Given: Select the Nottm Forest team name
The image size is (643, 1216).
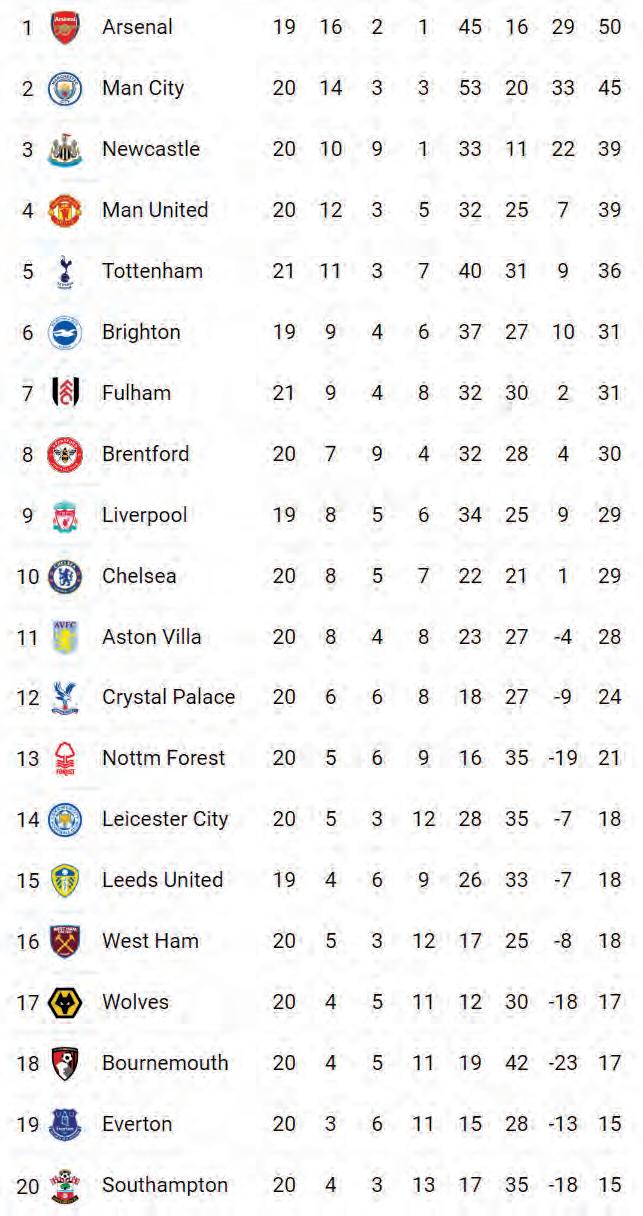Looking at the screenshot, I should tap(163, 758).
